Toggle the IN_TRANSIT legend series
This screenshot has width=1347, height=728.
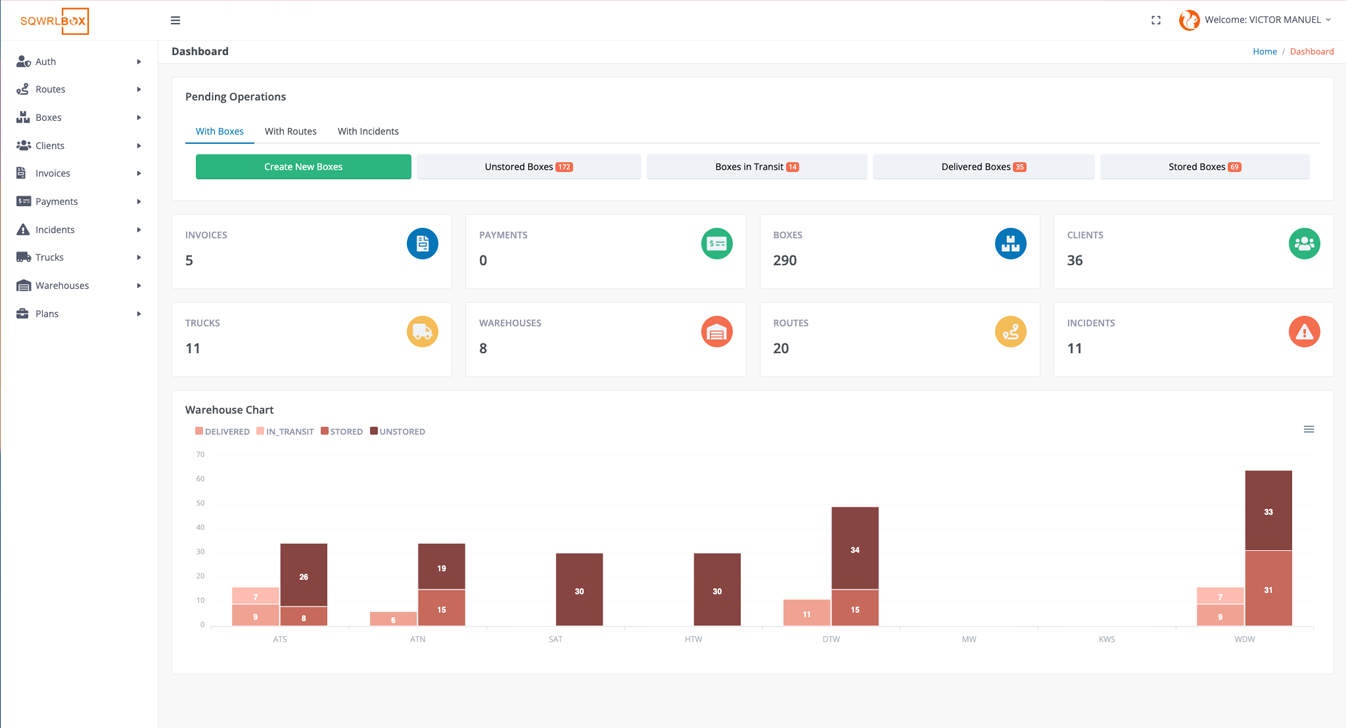click(x=285, y=432)
